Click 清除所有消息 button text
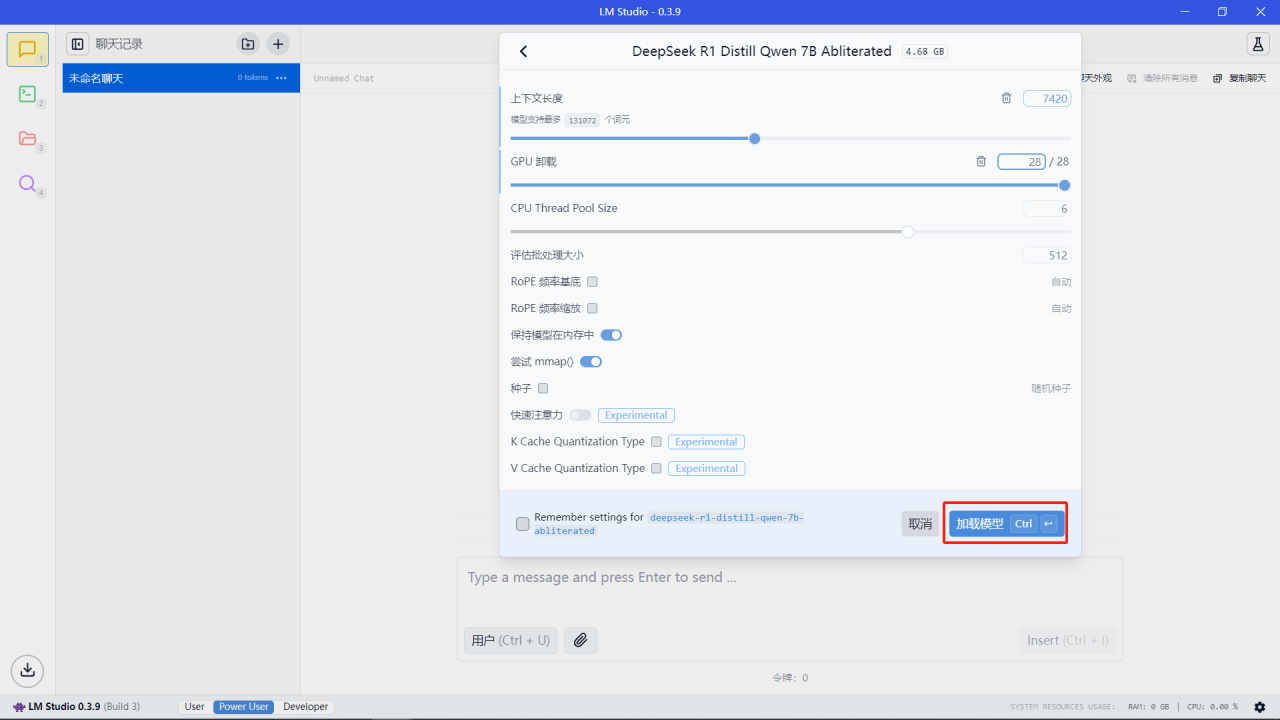This screenshot has height=720, width=1280. coord(1170,78)
